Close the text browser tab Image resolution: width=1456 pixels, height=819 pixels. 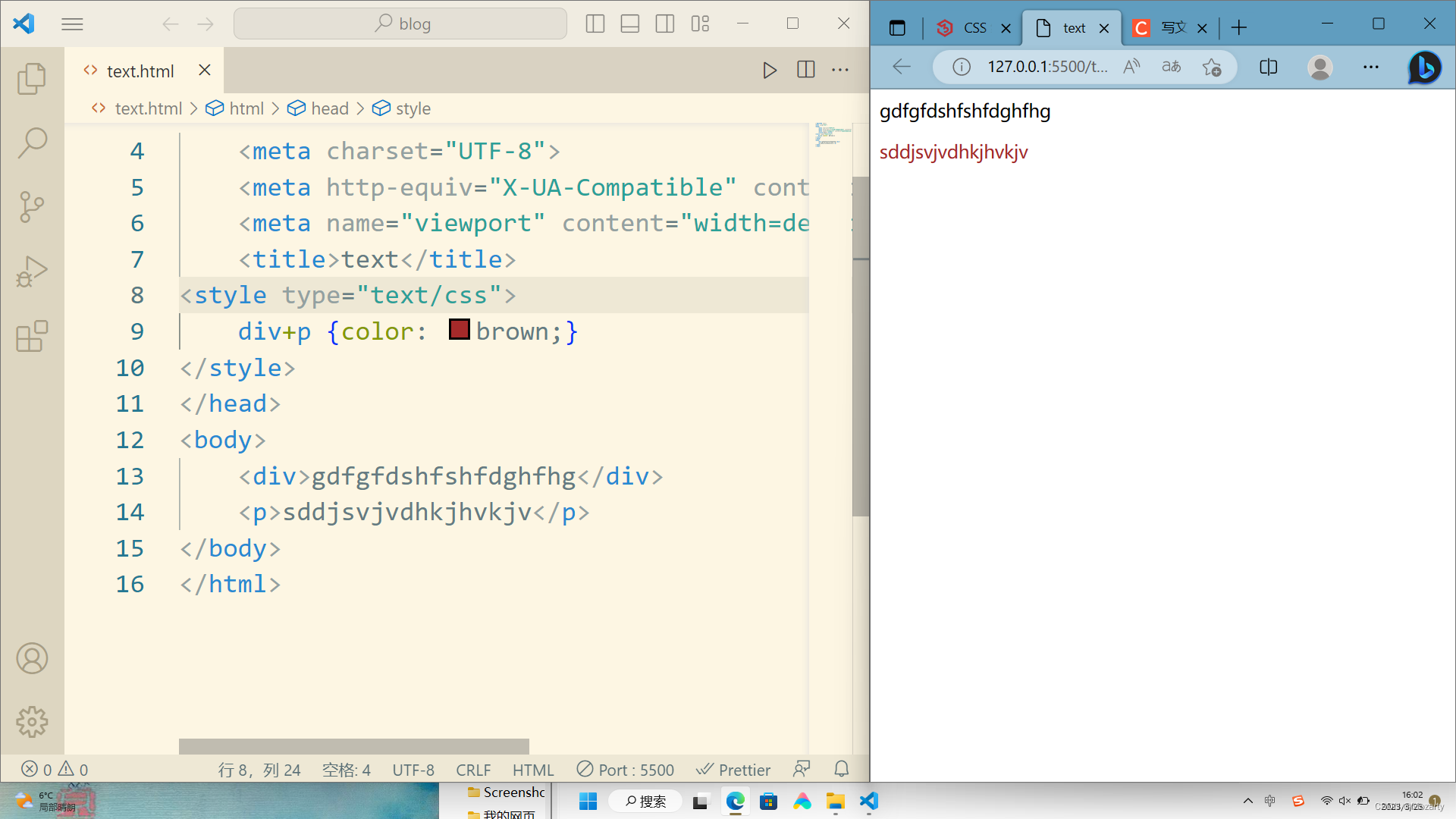[x=1104, y=28]
